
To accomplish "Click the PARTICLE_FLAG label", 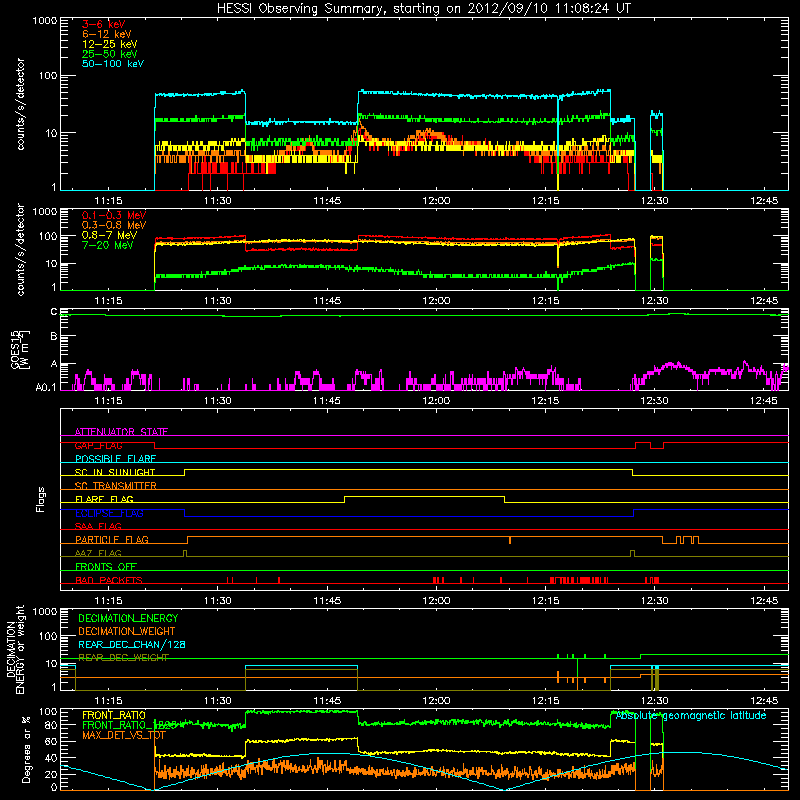I will click(112, 539).
